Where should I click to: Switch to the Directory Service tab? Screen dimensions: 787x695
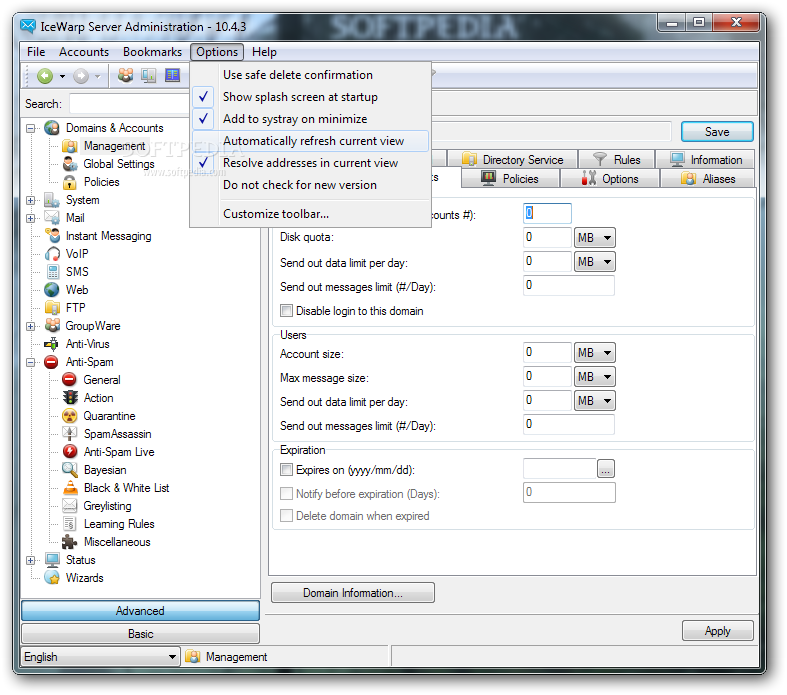513,160
